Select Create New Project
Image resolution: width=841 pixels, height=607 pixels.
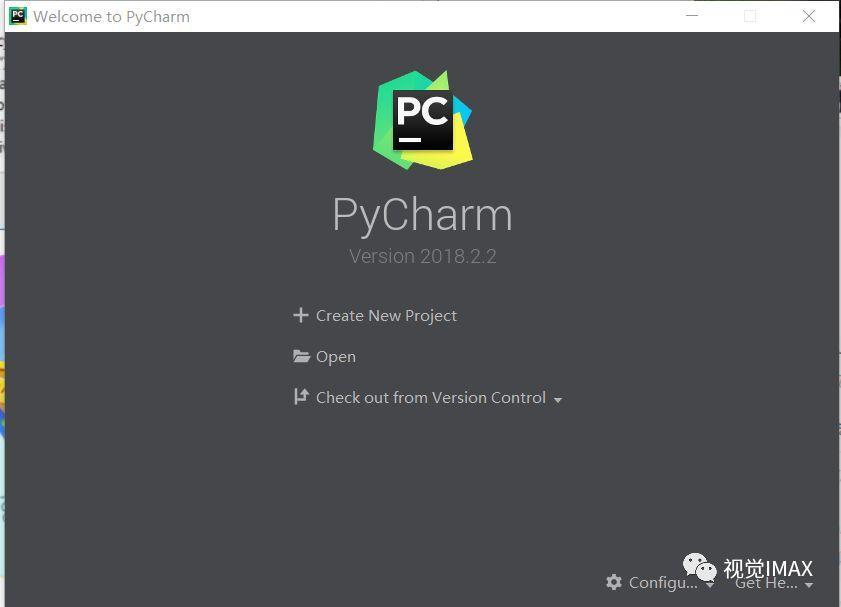click(x=386, y=315)
